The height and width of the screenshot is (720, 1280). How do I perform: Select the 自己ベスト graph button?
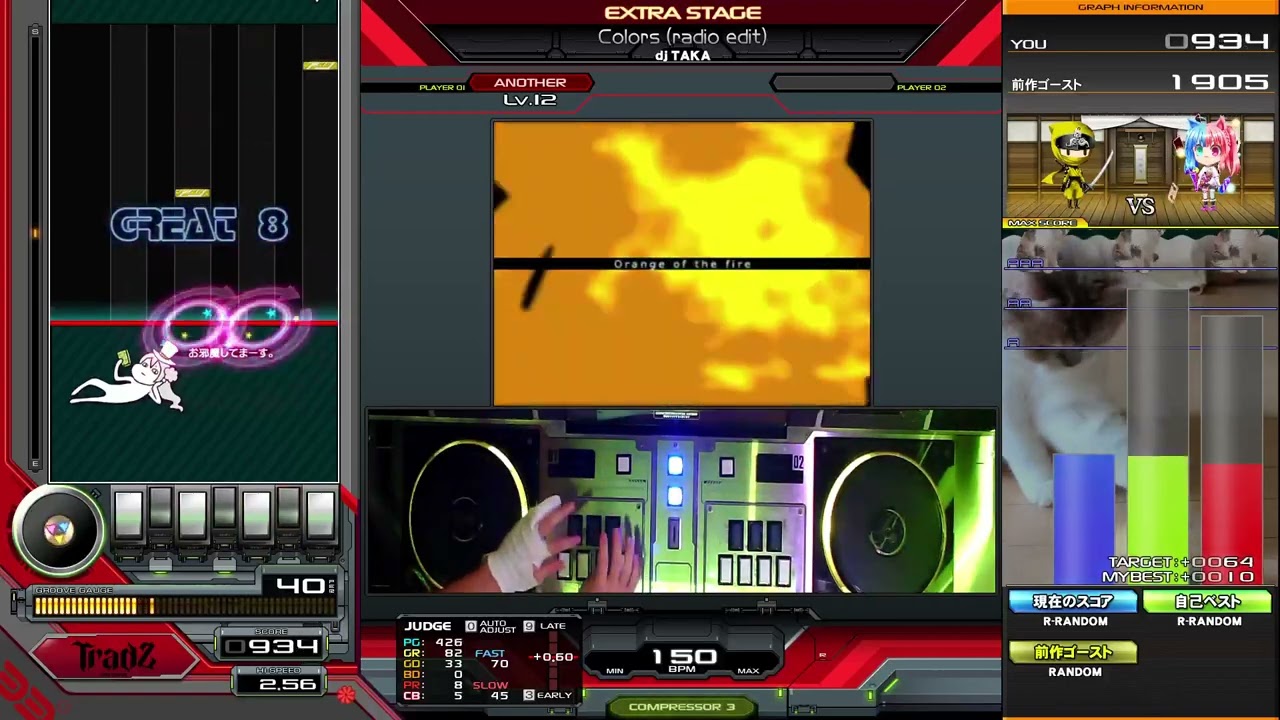(1208, 602)
